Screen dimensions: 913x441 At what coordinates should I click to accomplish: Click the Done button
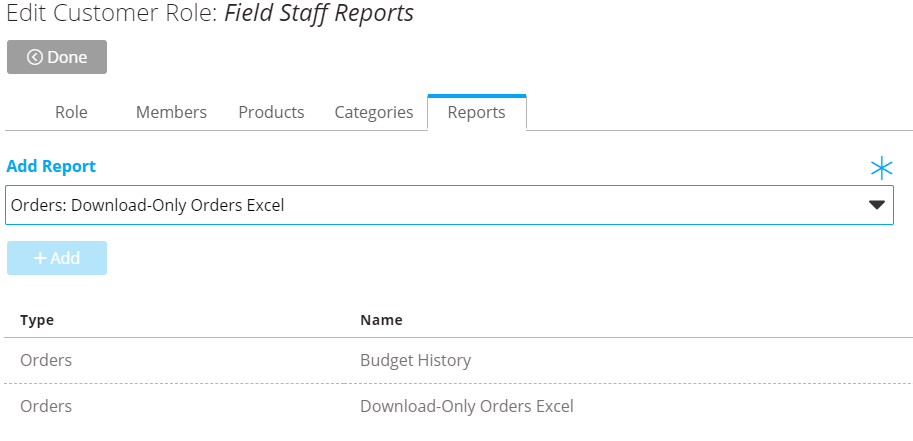56,57
